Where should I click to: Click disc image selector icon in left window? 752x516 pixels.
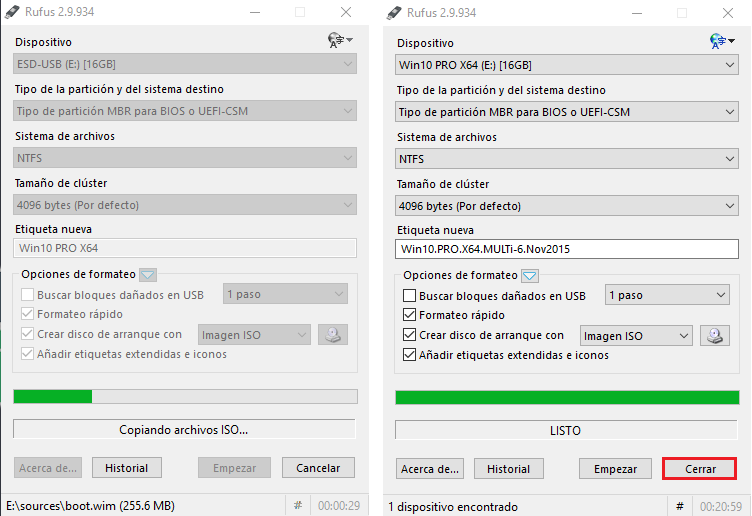[x=333, y=335]
